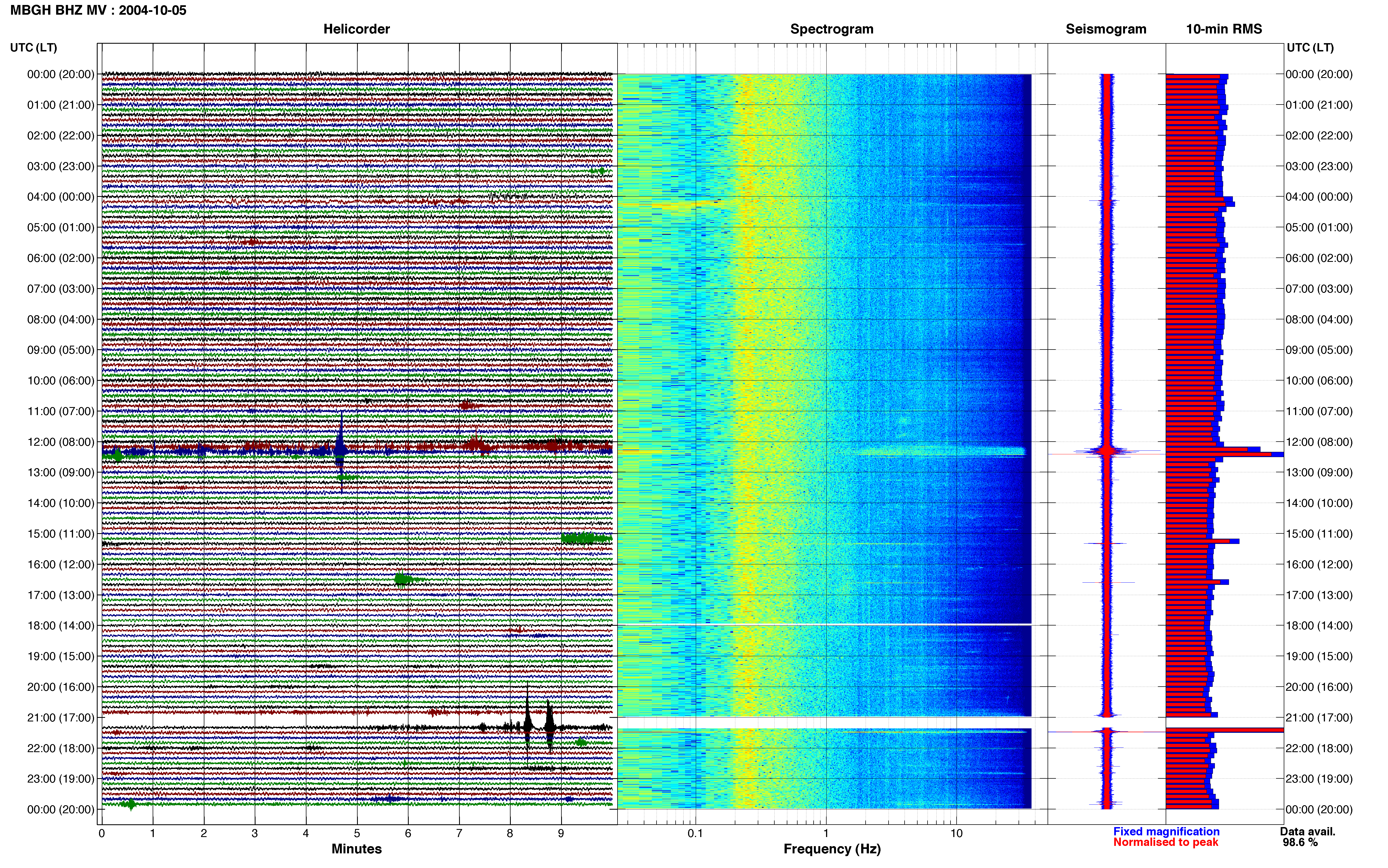Select the blue Fixed magnification legend text
Image resolution: width=1388 pixels, height=868 pixels.
tap(1166, 831)
